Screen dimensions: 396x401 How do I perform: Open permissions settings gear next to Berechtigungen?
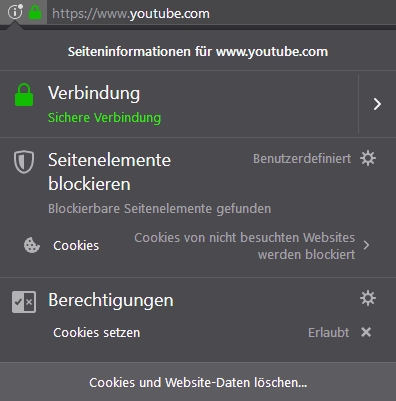[368, 298]
